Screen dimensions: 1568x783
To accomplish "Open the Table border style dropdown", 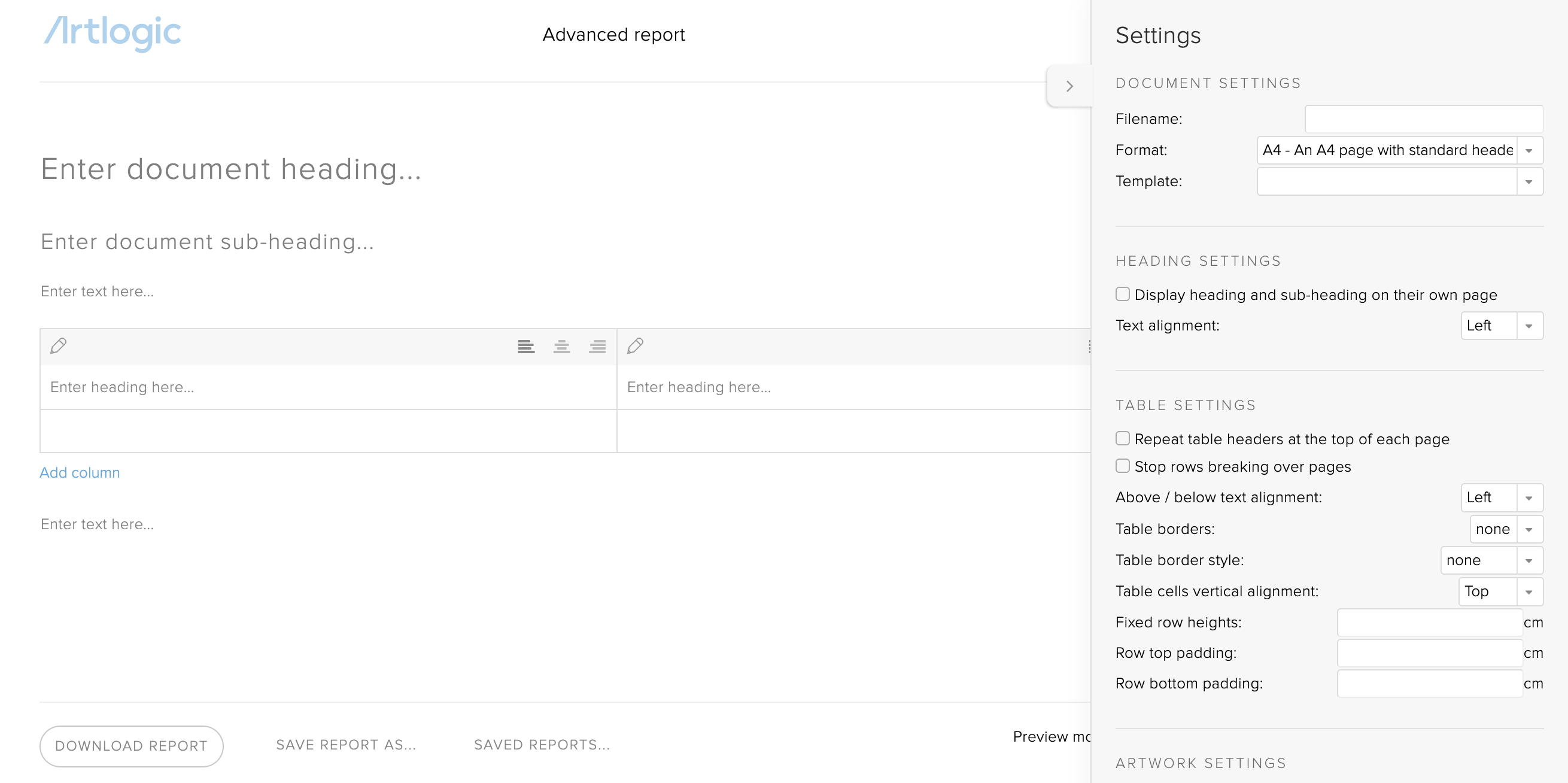I will [x=1491, y=560].
